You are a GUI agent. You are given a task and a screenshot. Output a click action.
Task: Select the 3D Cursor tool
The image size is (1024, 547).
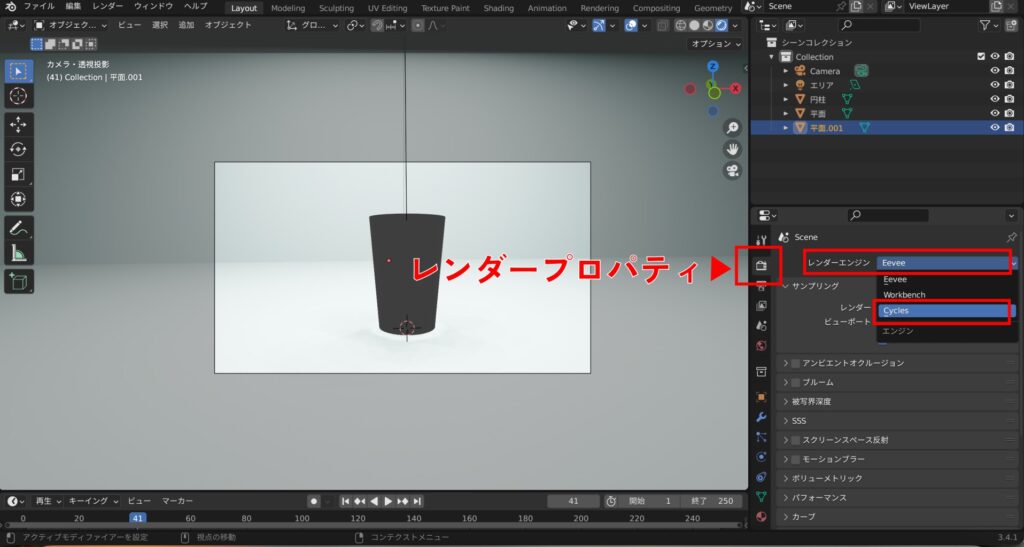point(18,96)
